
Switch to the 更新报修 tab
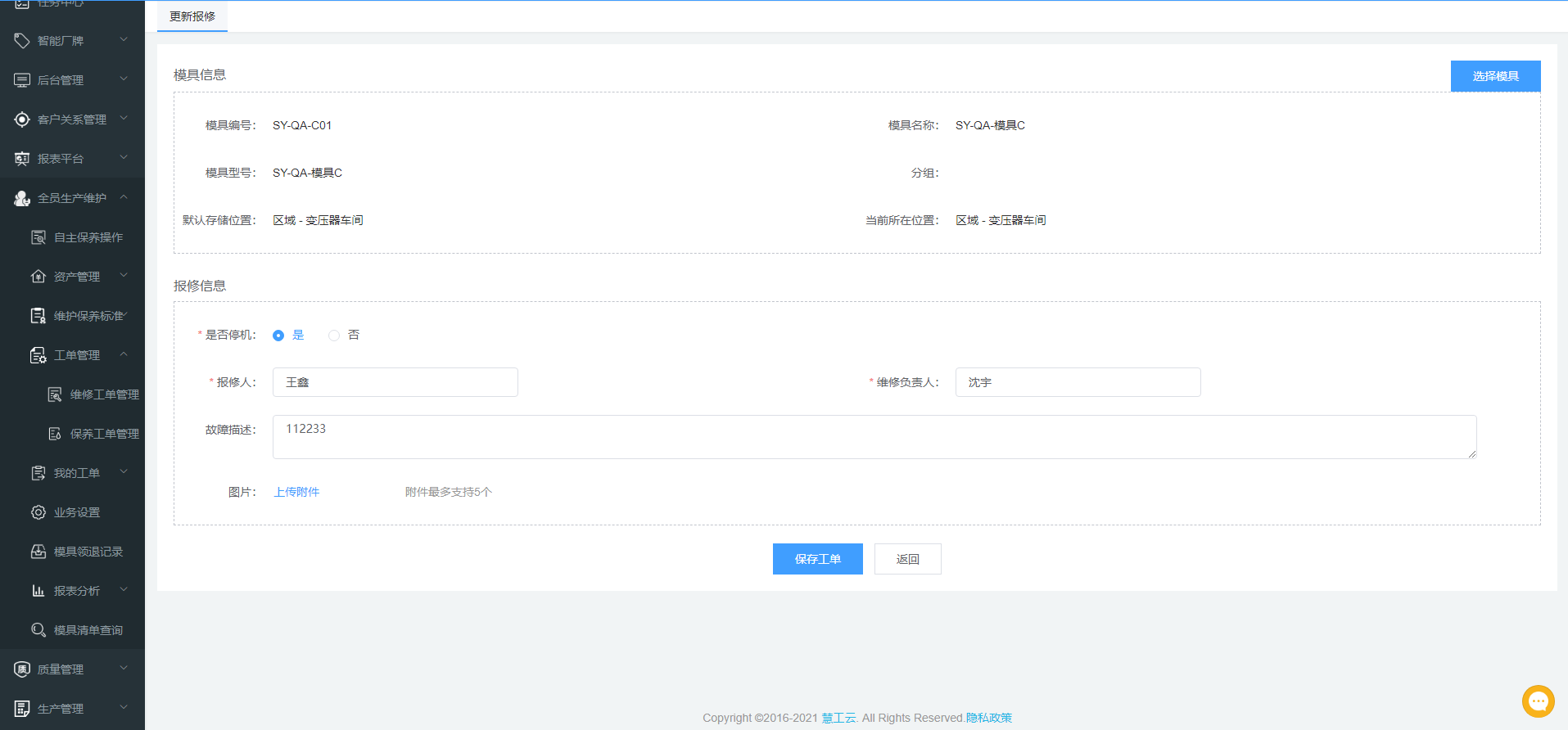pyautogui.click(x=192, y=16)
